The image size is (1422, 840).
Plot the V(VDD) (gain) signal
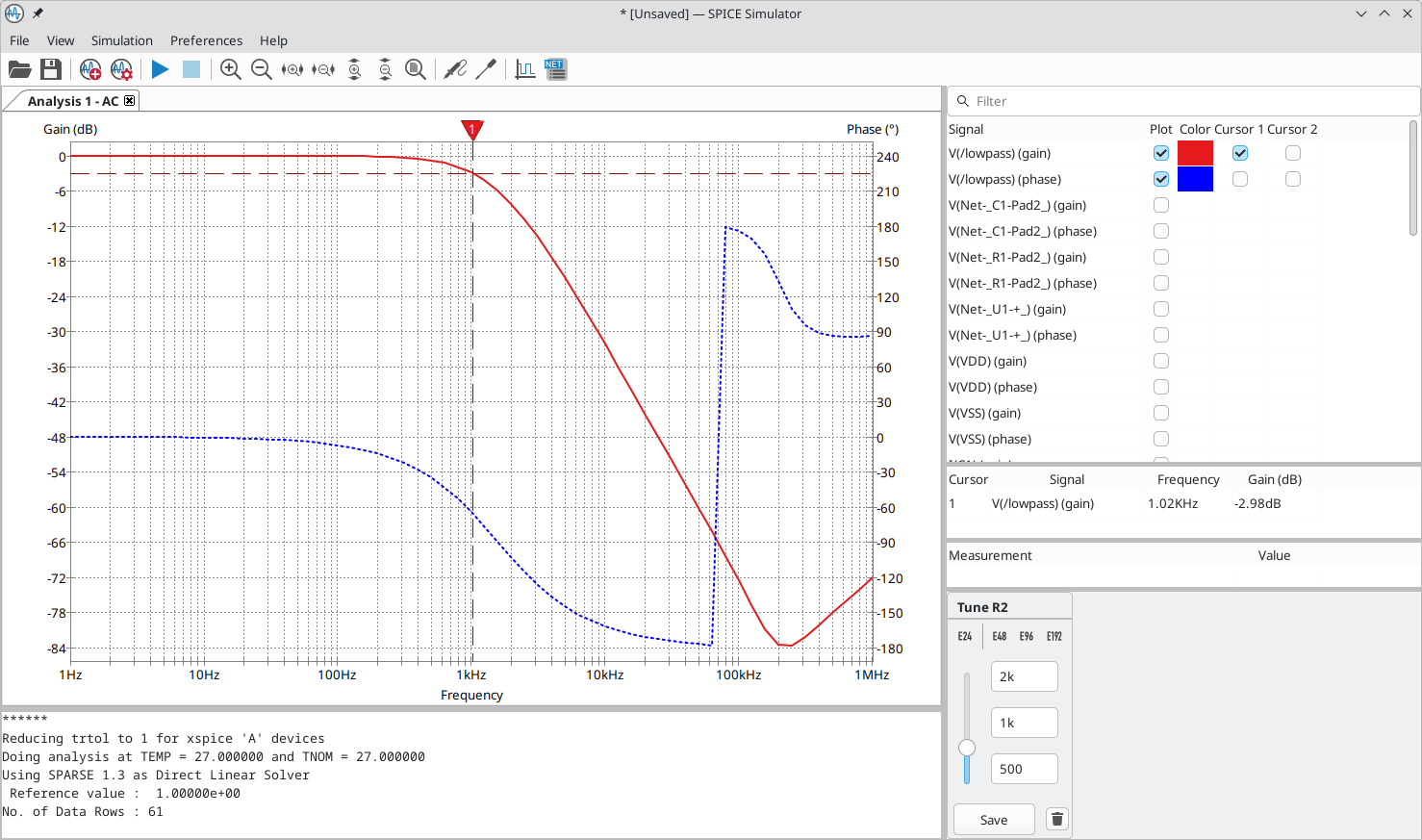[1161, 361]
